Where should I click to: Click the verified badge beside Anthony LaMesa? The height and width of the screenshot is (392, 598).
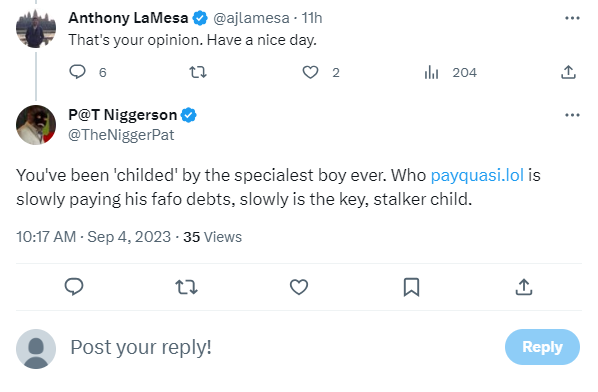200,18
